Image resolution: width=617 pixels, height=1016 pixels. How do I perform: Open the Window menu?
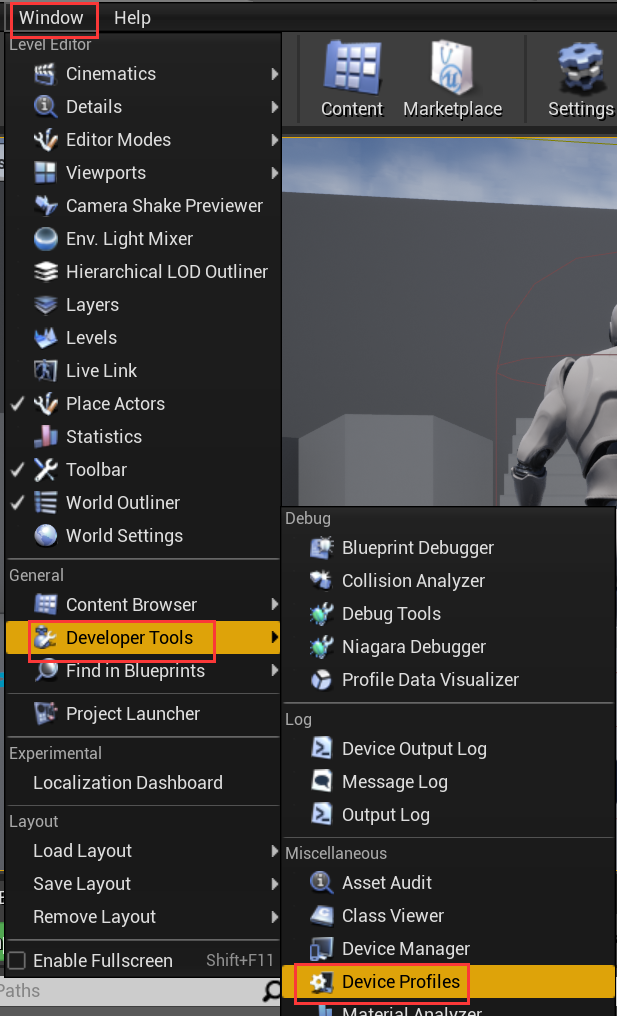[51, 17]
